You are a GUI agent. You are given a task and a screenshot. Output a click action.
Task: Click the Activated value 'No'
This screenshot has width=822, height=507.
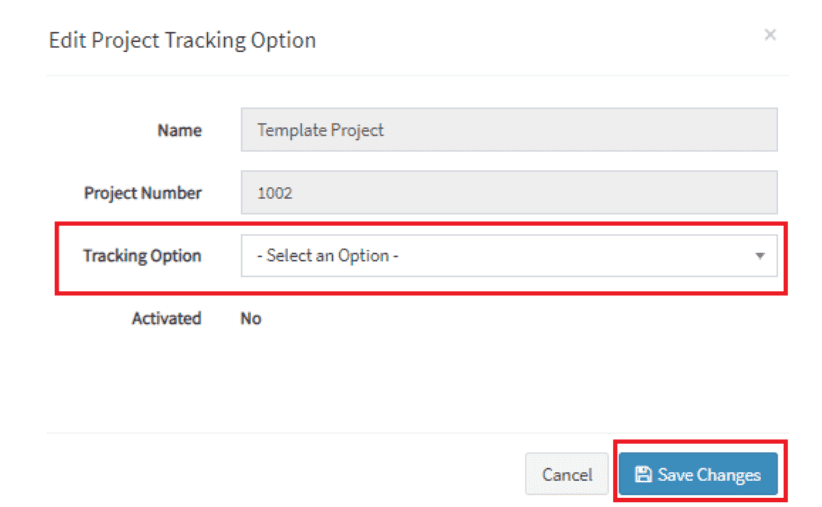(251, 318)
